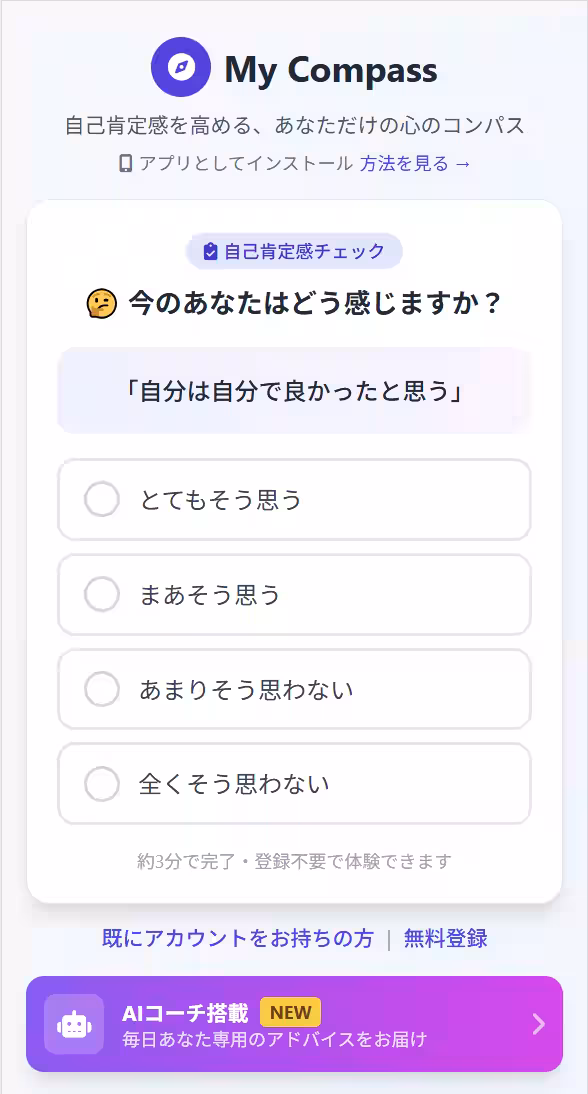The width and height of the screenshot is (588, 1094).
Task: Select あまりそう思わない as your answer
Action: [294, 689]
